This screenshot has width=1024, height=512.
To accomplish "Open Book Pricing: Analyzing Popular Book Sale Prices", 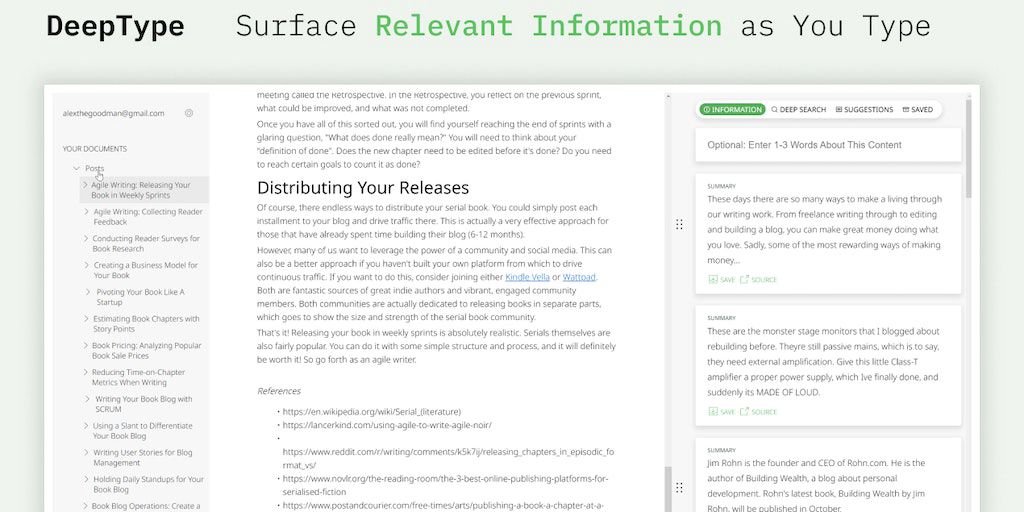I will click(x=147, y=351).
